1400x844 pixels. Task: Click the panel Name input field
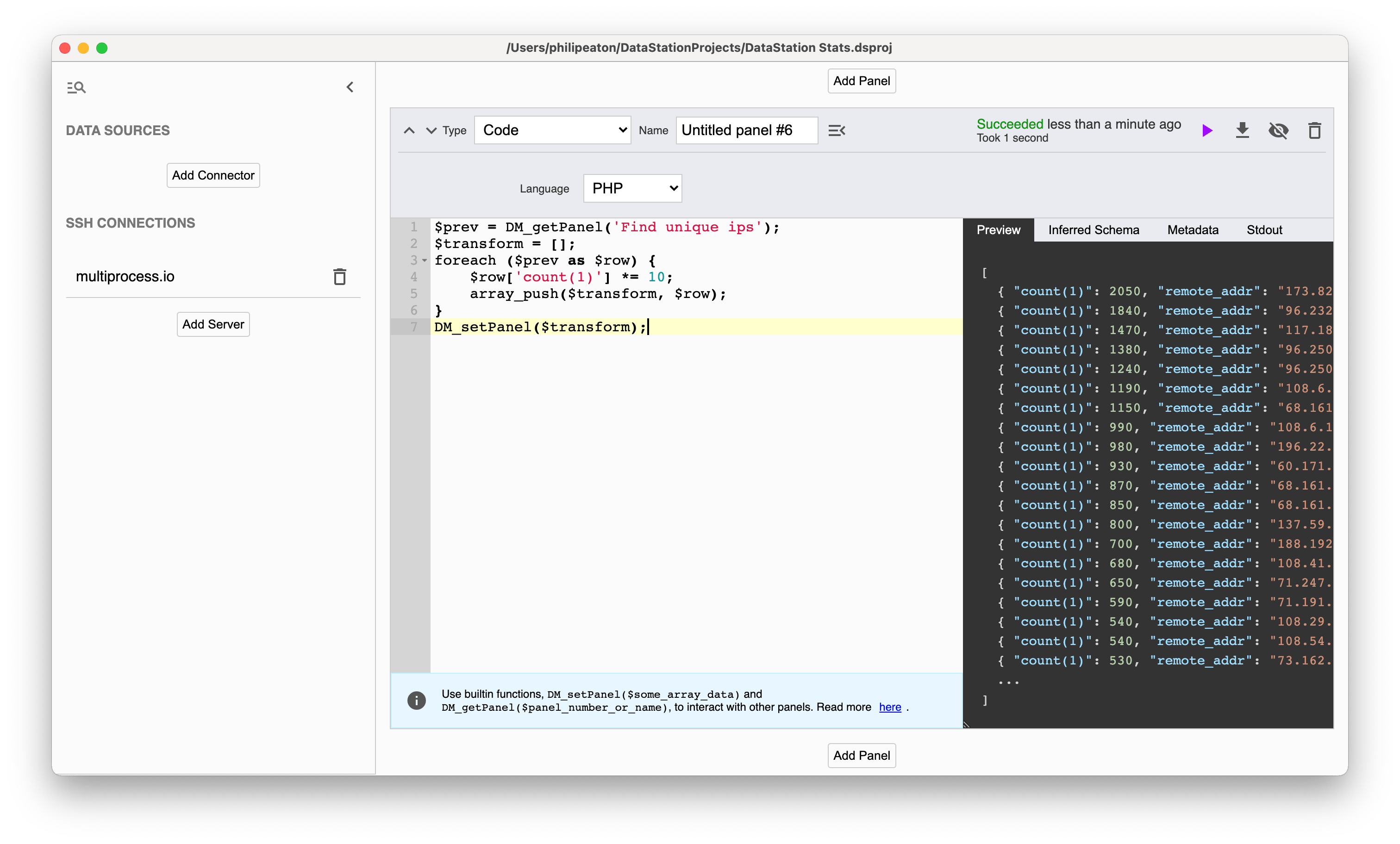point(746,130)
